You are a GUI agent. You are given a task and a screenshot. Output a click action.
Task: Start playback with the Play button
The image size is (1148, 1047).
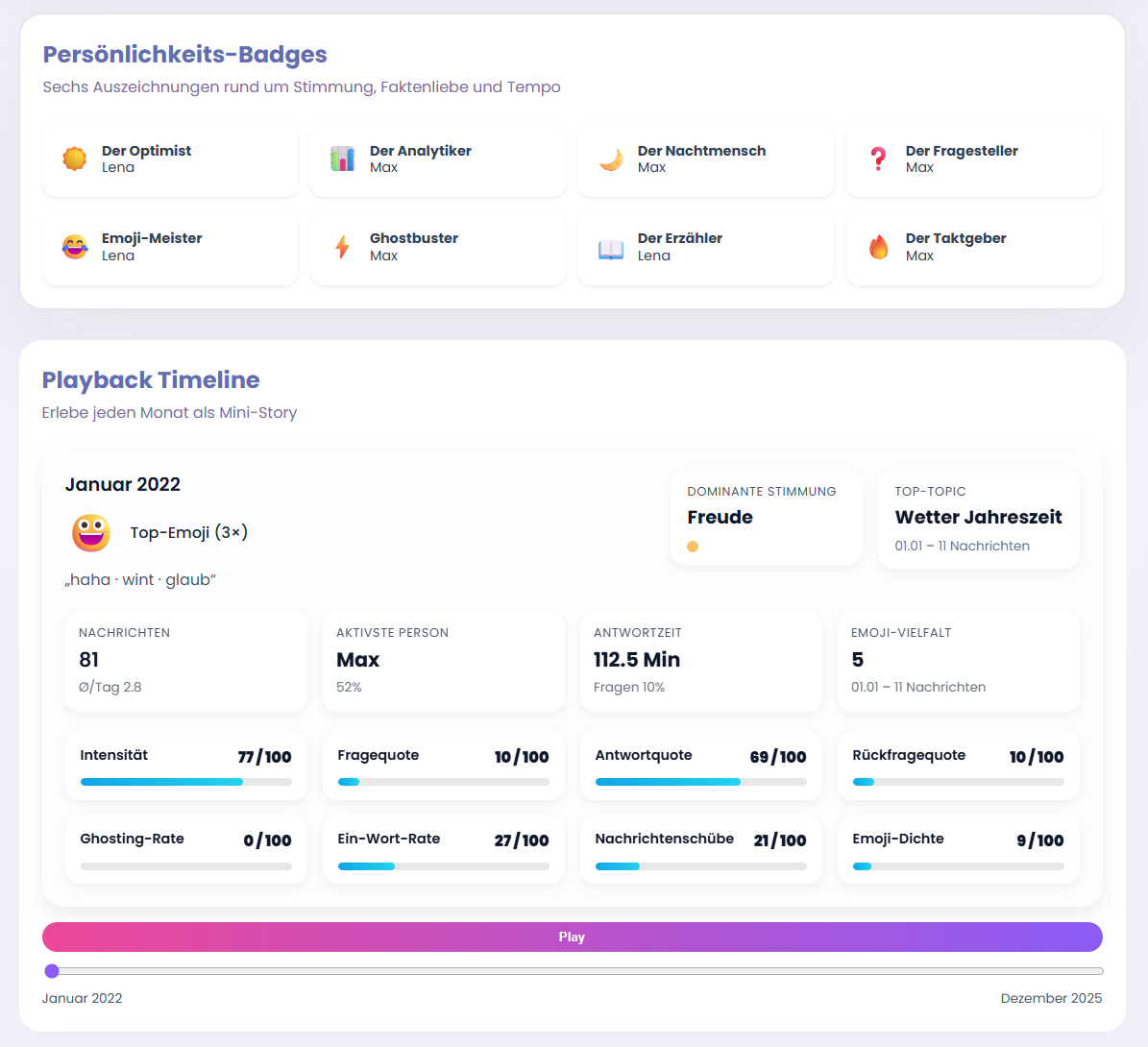coord(573,937)
